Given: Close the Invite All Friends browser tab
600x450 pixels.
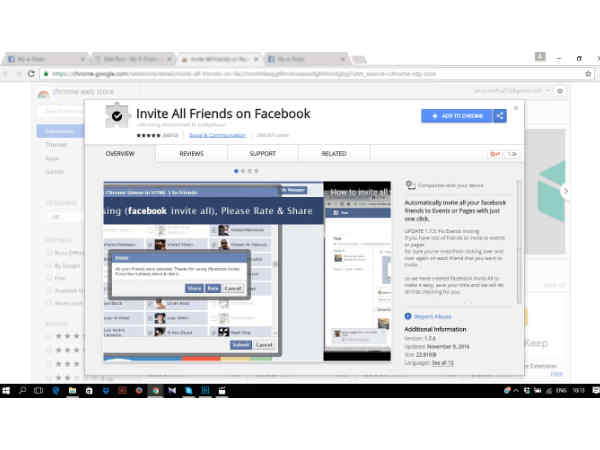Looking at the screenshot, I should 256,59.
